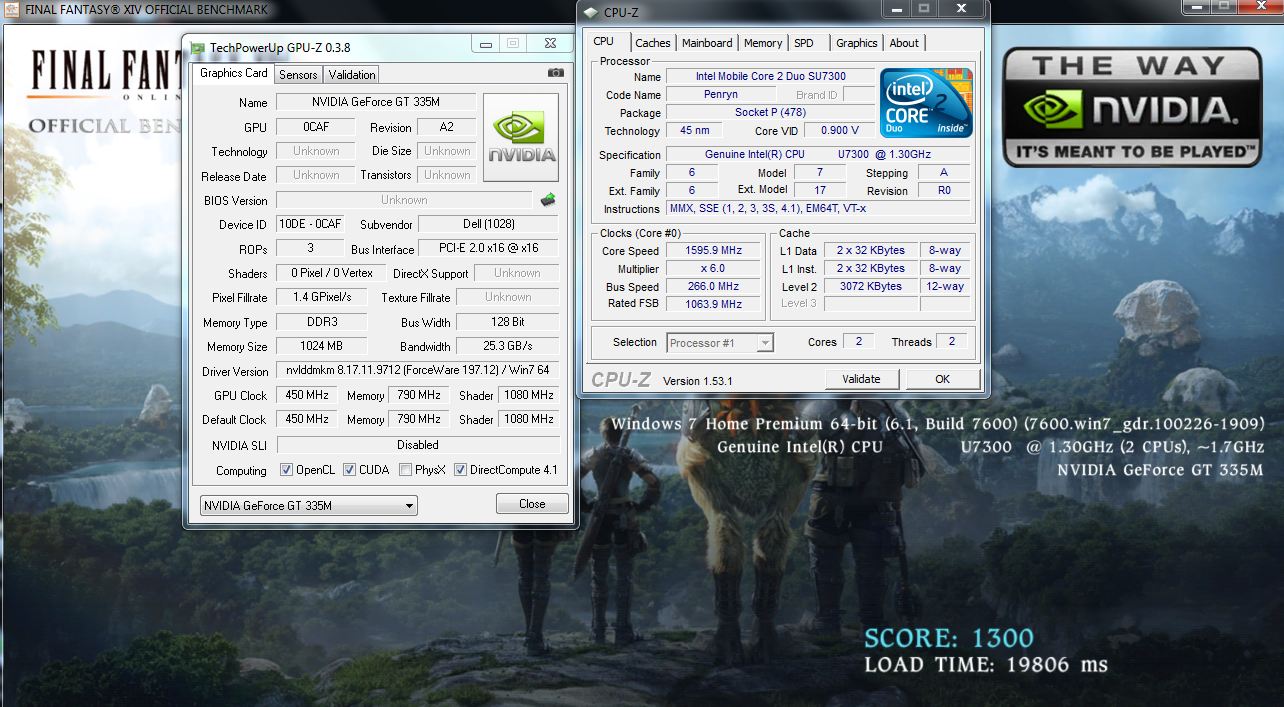Click the LOAD TIME: 19806 ms text

coord(986,664)
